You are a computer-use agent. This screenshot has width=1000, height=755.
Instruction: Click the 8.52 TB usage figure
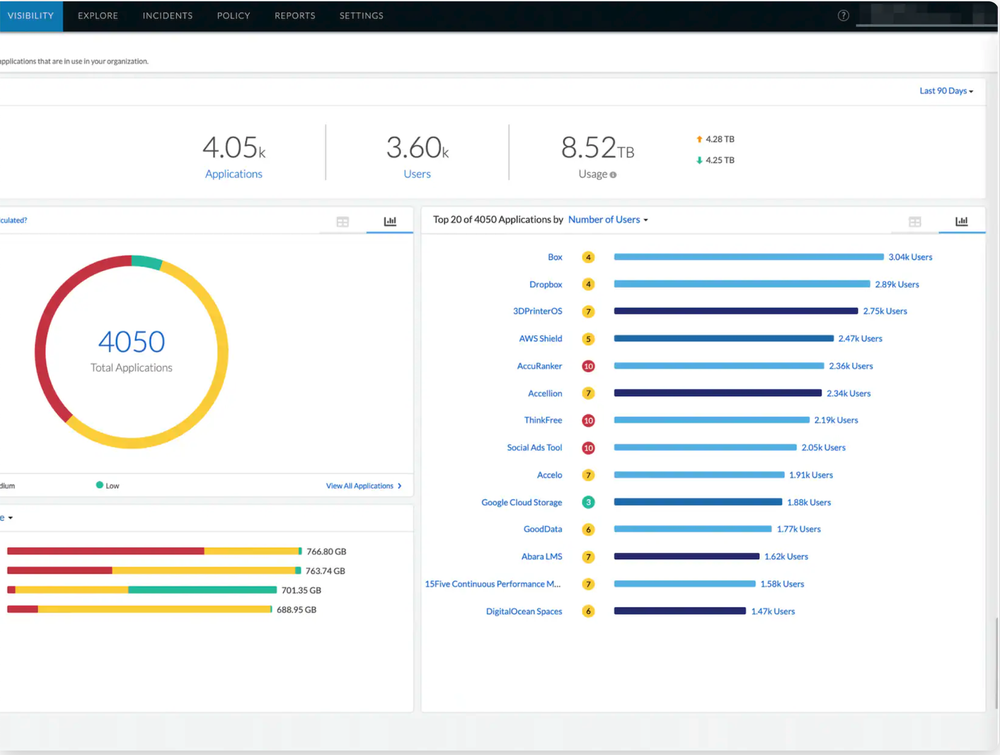(598, 148)
